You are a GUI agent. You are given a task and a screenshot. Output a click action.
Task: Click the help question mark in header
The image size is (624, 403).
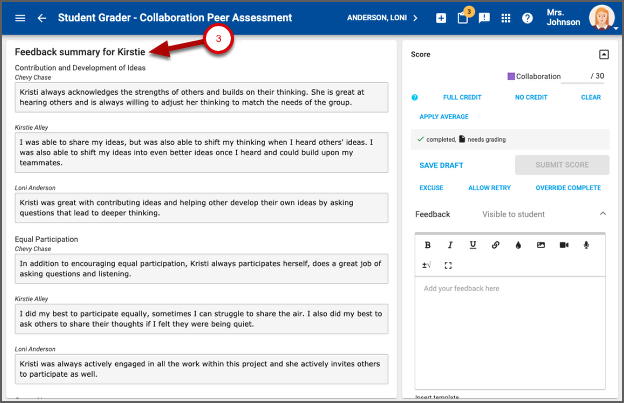pos(527,18)
